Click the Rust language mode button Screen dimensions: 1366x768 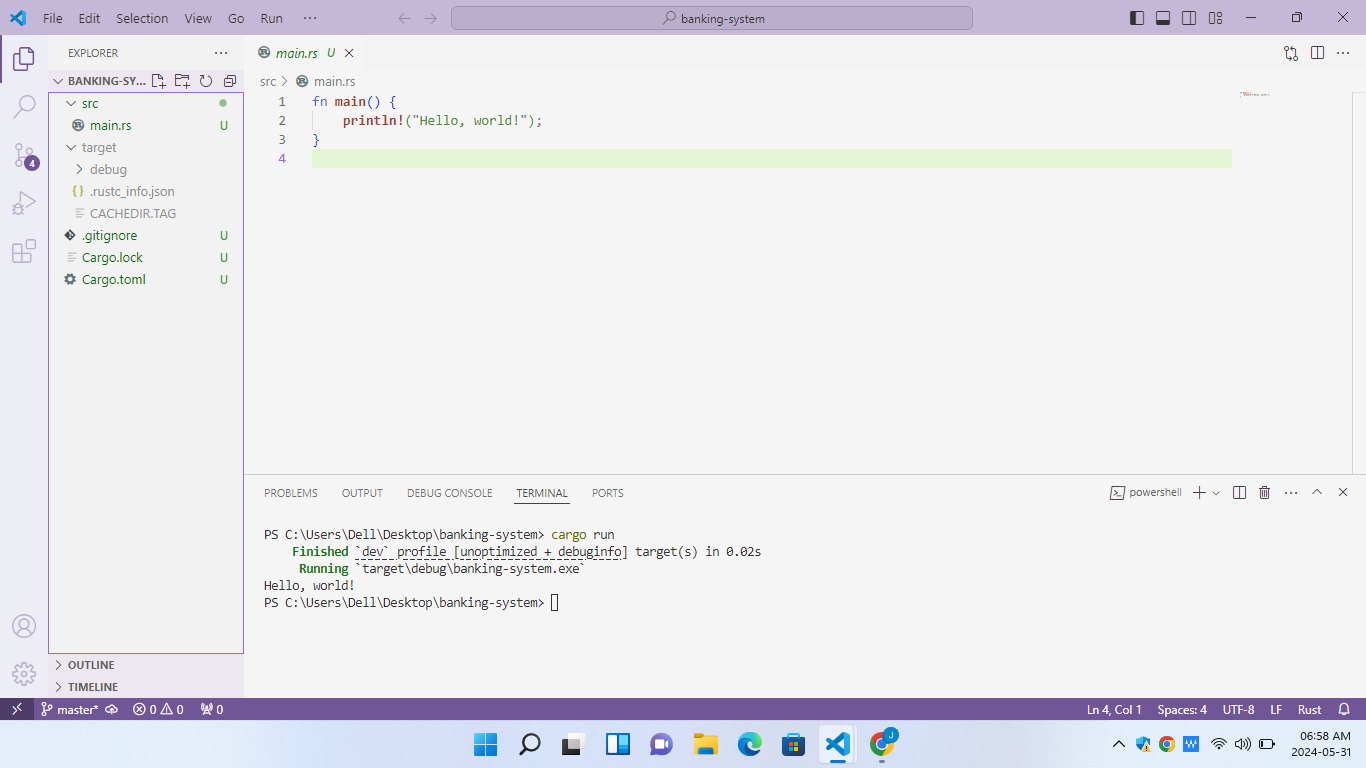pyautogui.click(x=1309, y=709)
